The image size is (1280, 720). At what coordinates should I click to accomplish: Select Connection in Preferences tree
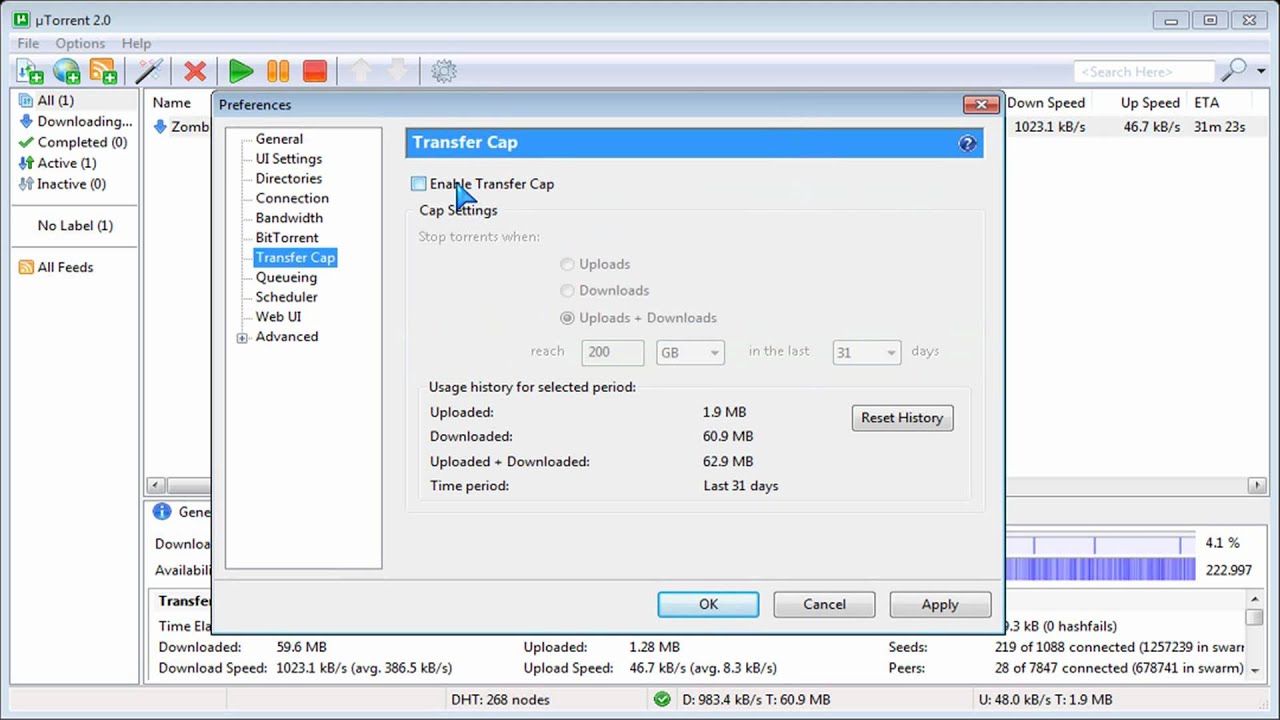[292, 198]
